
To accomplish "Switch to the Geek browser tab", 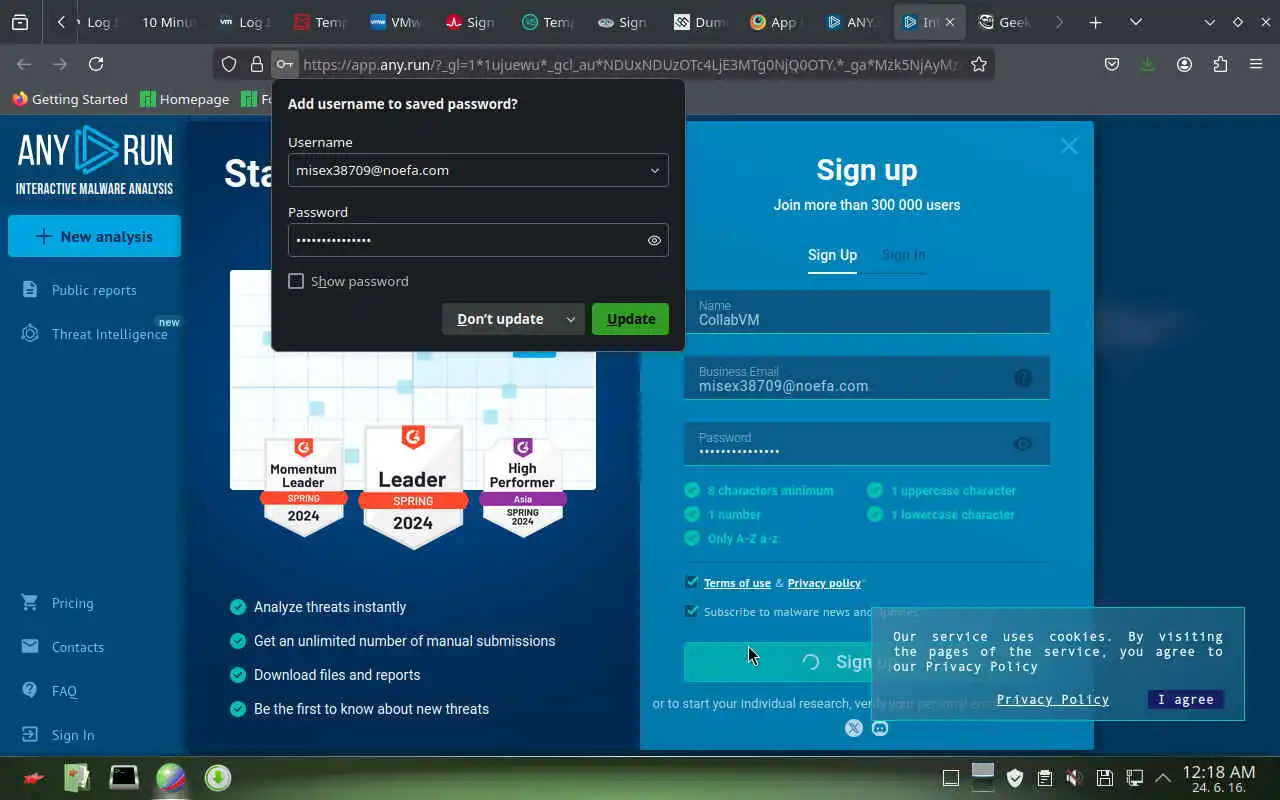I will (x=1005, y=22).
